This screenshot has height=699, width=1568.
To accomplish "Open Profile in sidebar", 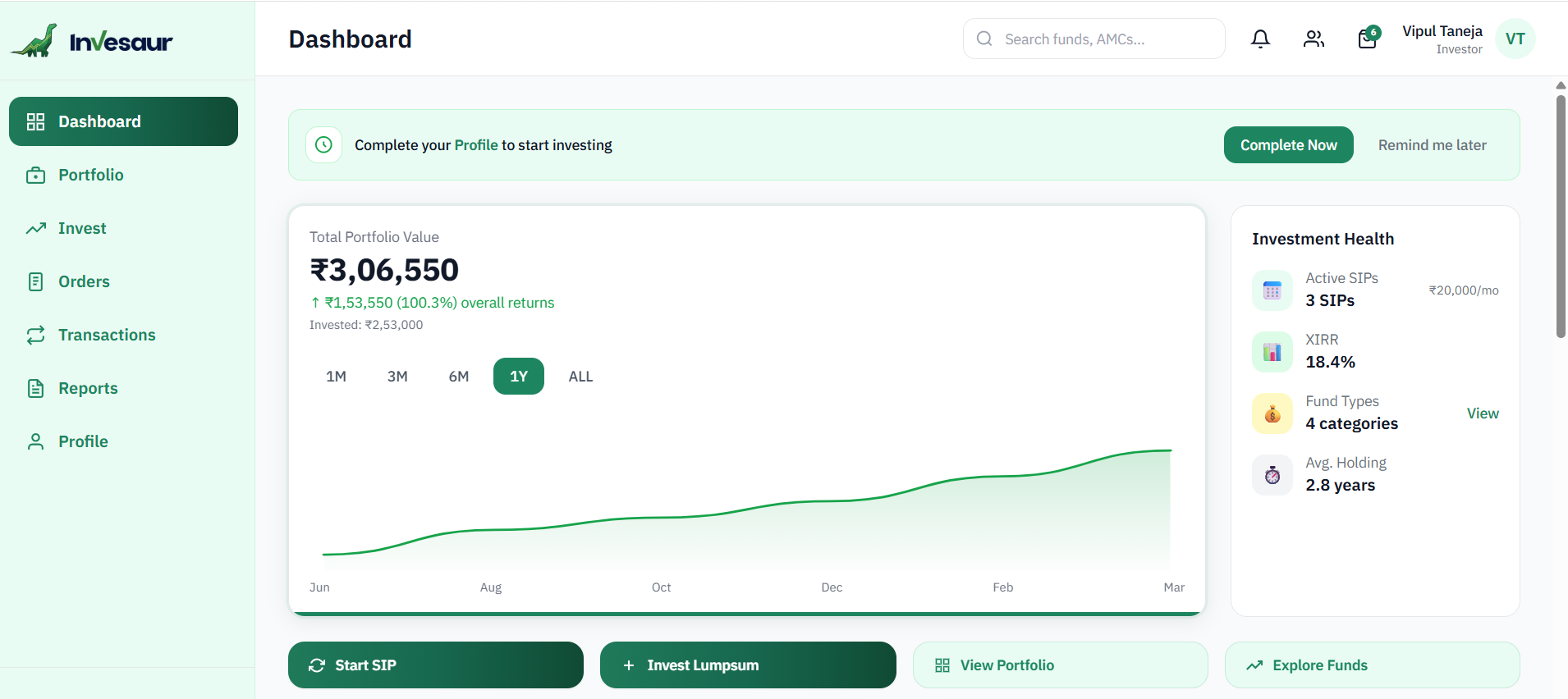I will [x=123, y=441].
